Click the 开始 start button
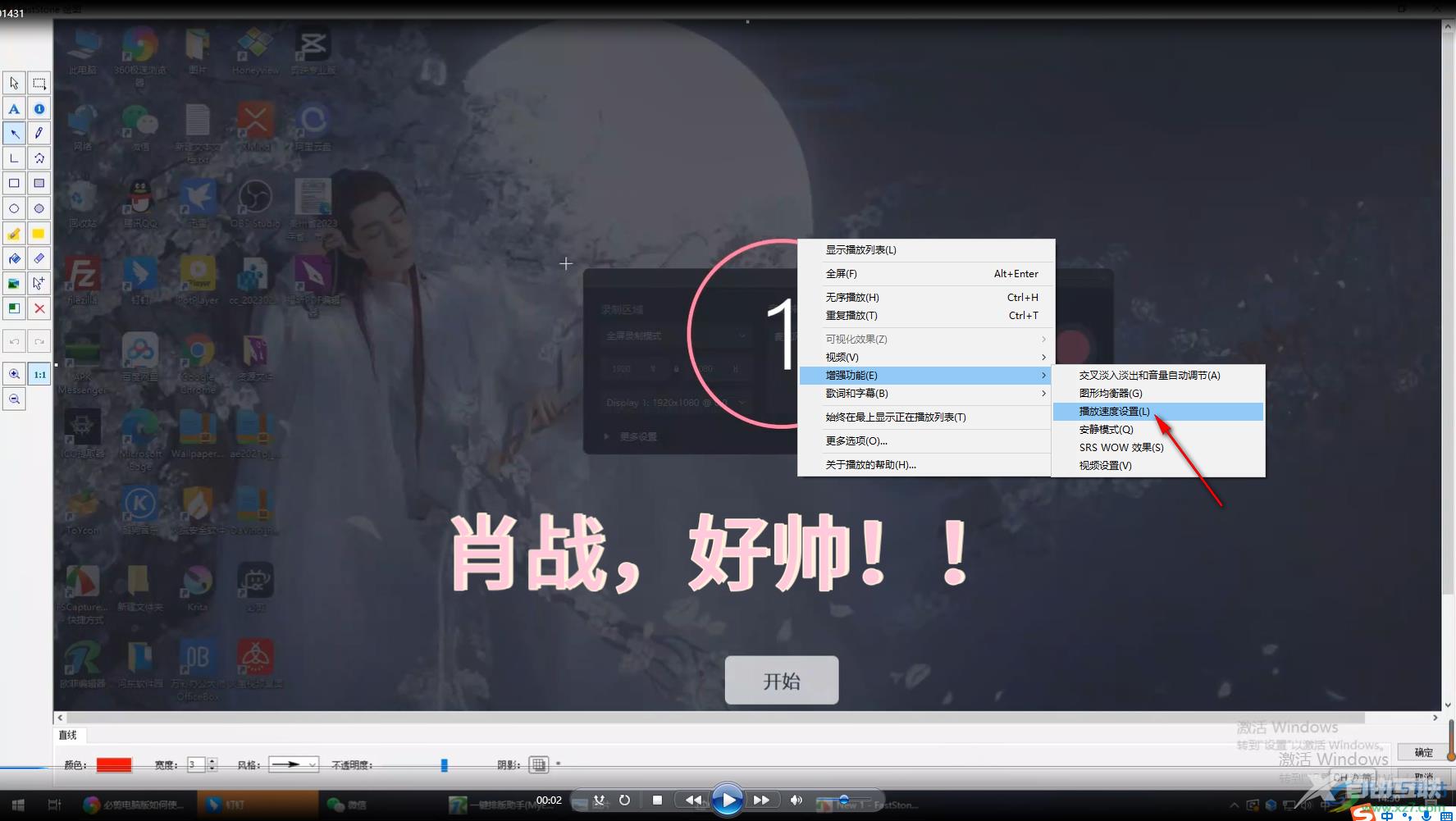 [782, 680]
